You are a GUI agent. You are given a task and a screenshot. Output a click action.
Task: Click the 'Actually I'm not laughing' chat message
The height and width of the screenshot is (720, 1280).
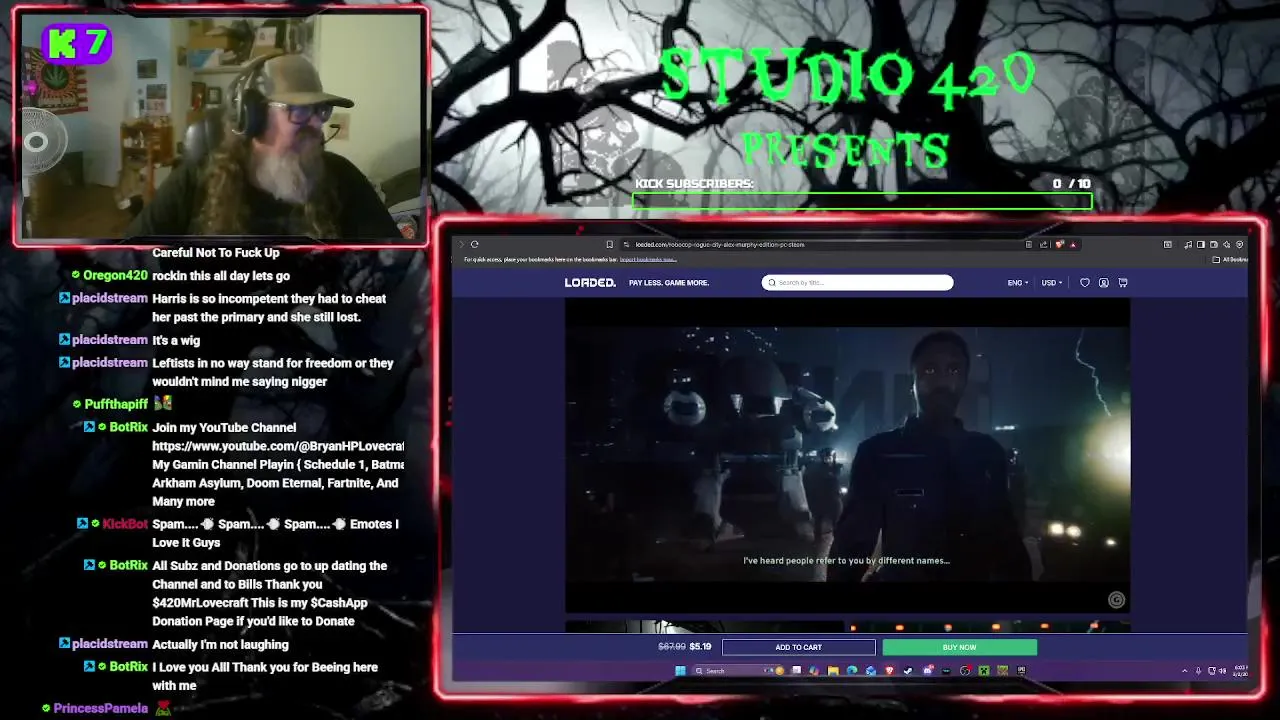click(x=220, y=645)
